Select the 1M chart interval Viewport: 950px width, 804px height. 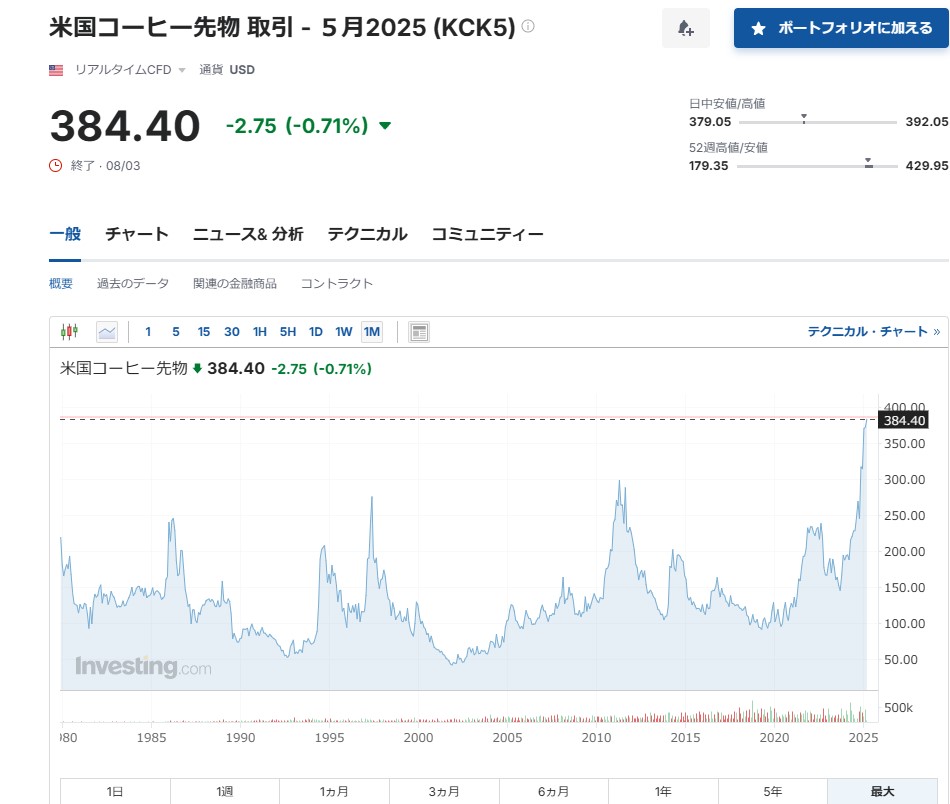click(372, 331)
